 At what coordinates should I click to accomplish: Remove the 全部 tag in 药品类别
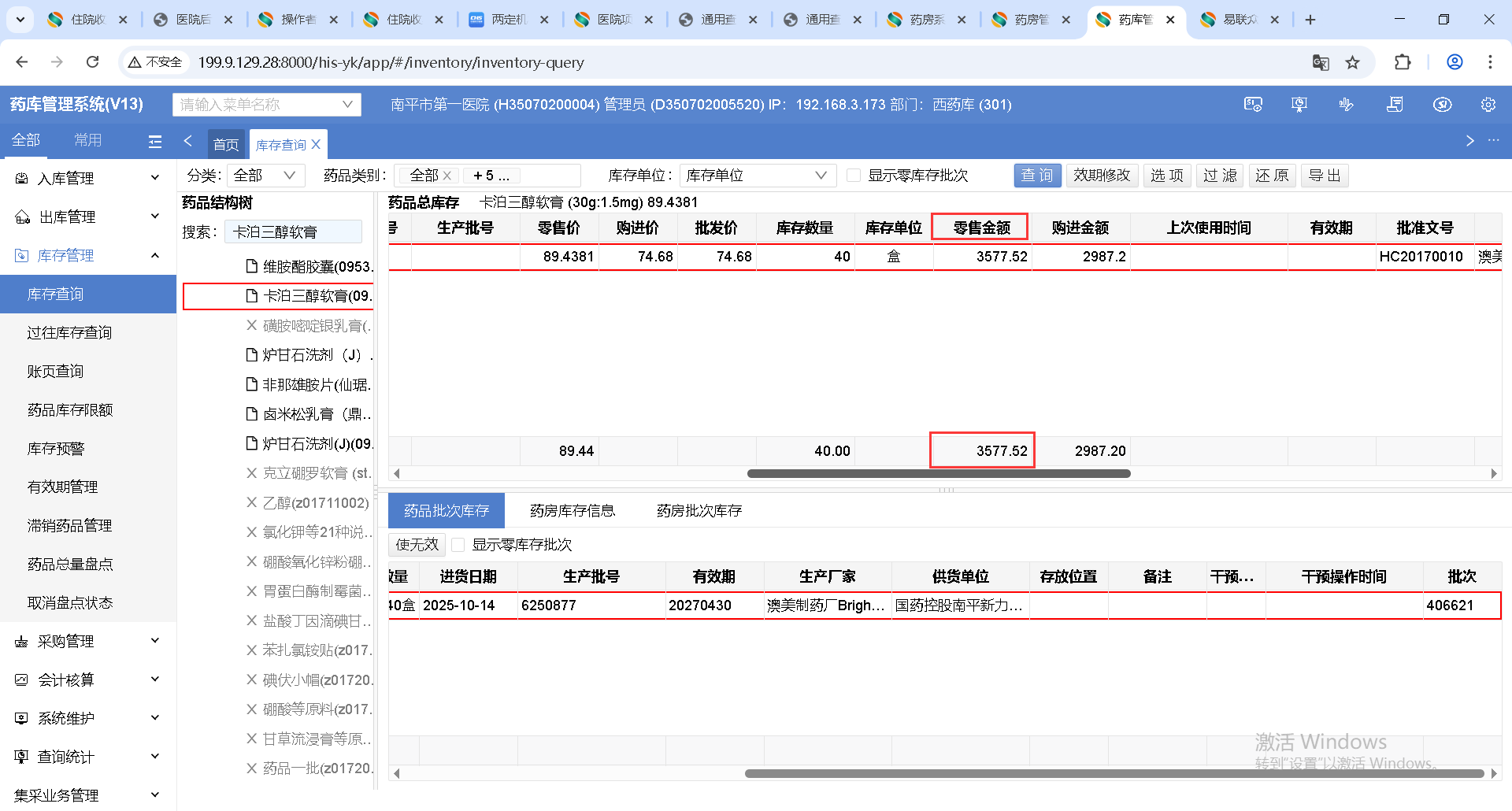point(447,176)
